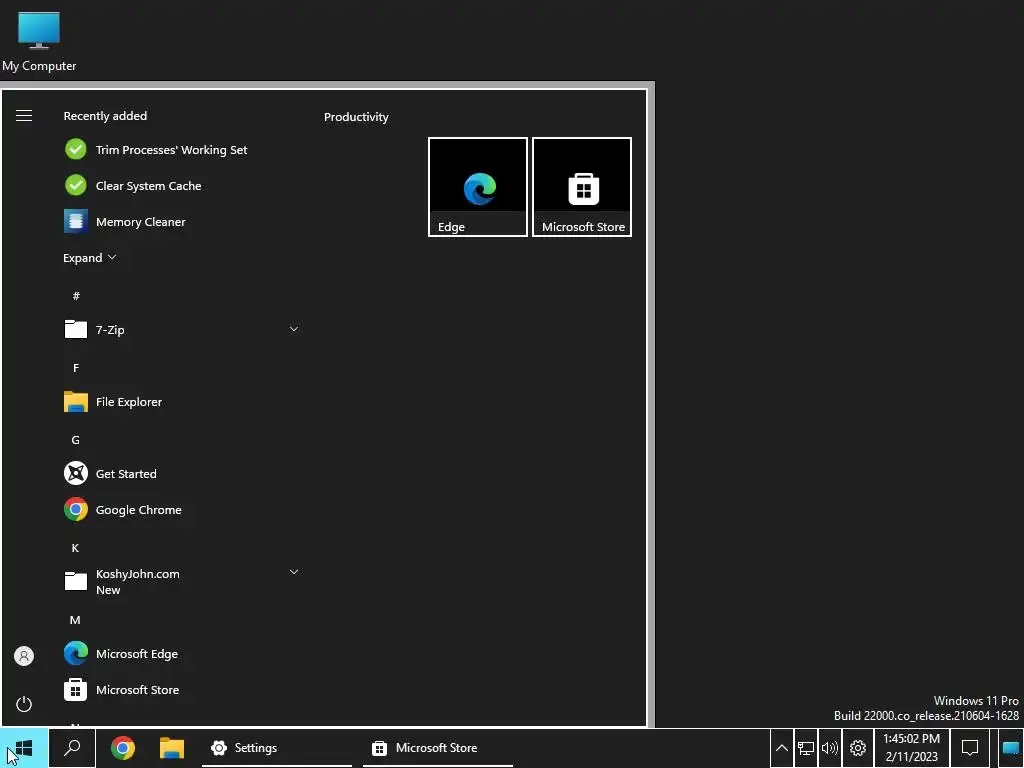Click the Recently added heading
This screenshot has width=1024, height=768.
pos(105,116)
